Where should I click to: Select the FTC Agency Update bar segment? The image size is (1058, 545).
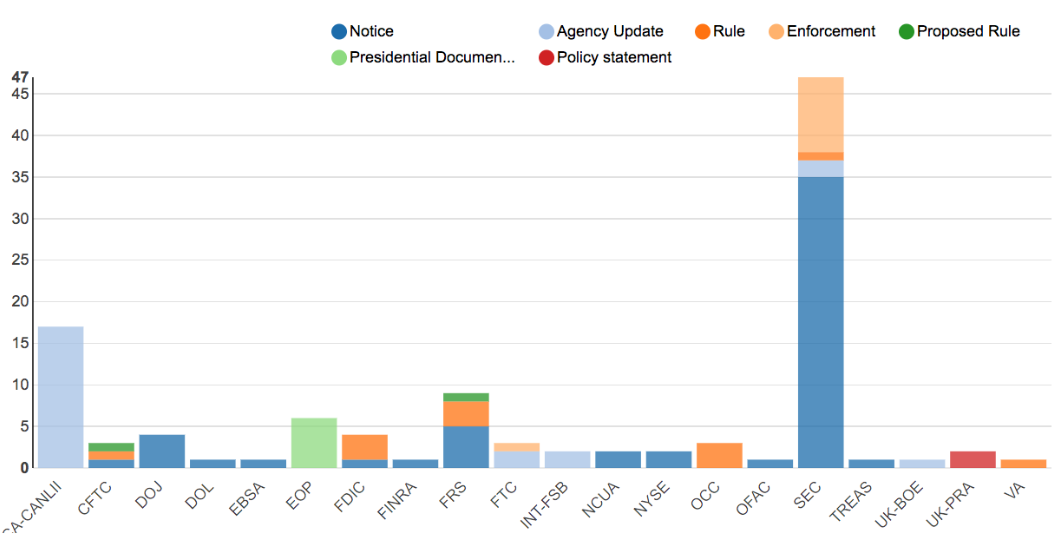pos(517,459)
